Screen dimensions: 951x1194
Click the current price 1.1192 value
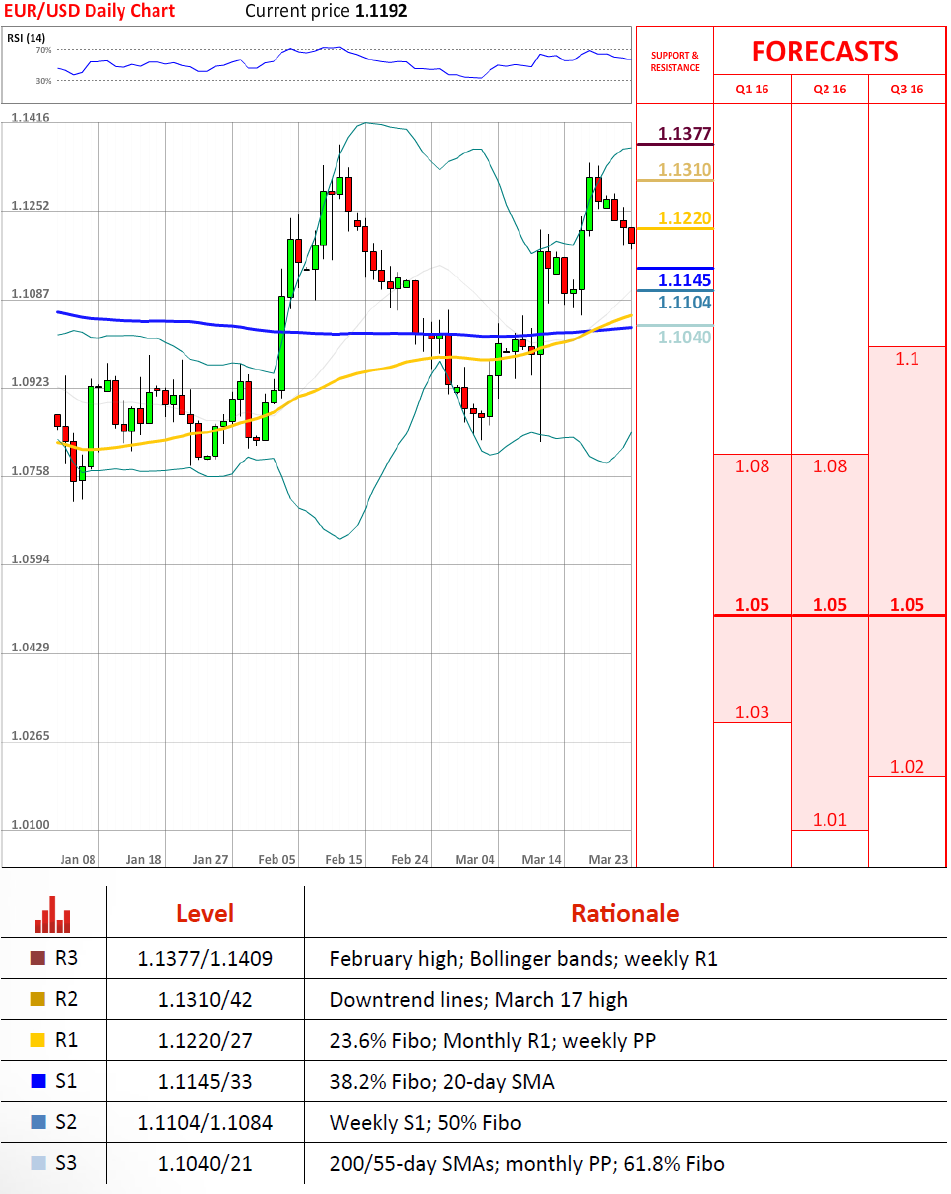click(x=381, y=11)
